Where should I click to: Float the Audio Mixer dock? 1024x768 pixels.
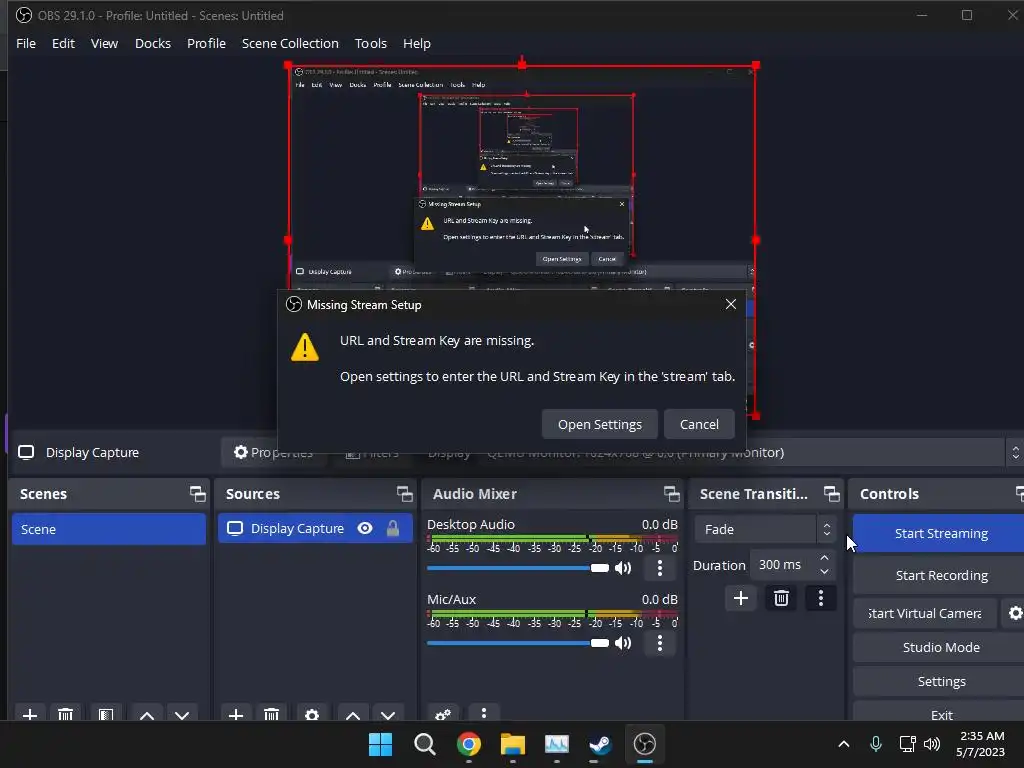click(x=671, y=494)
